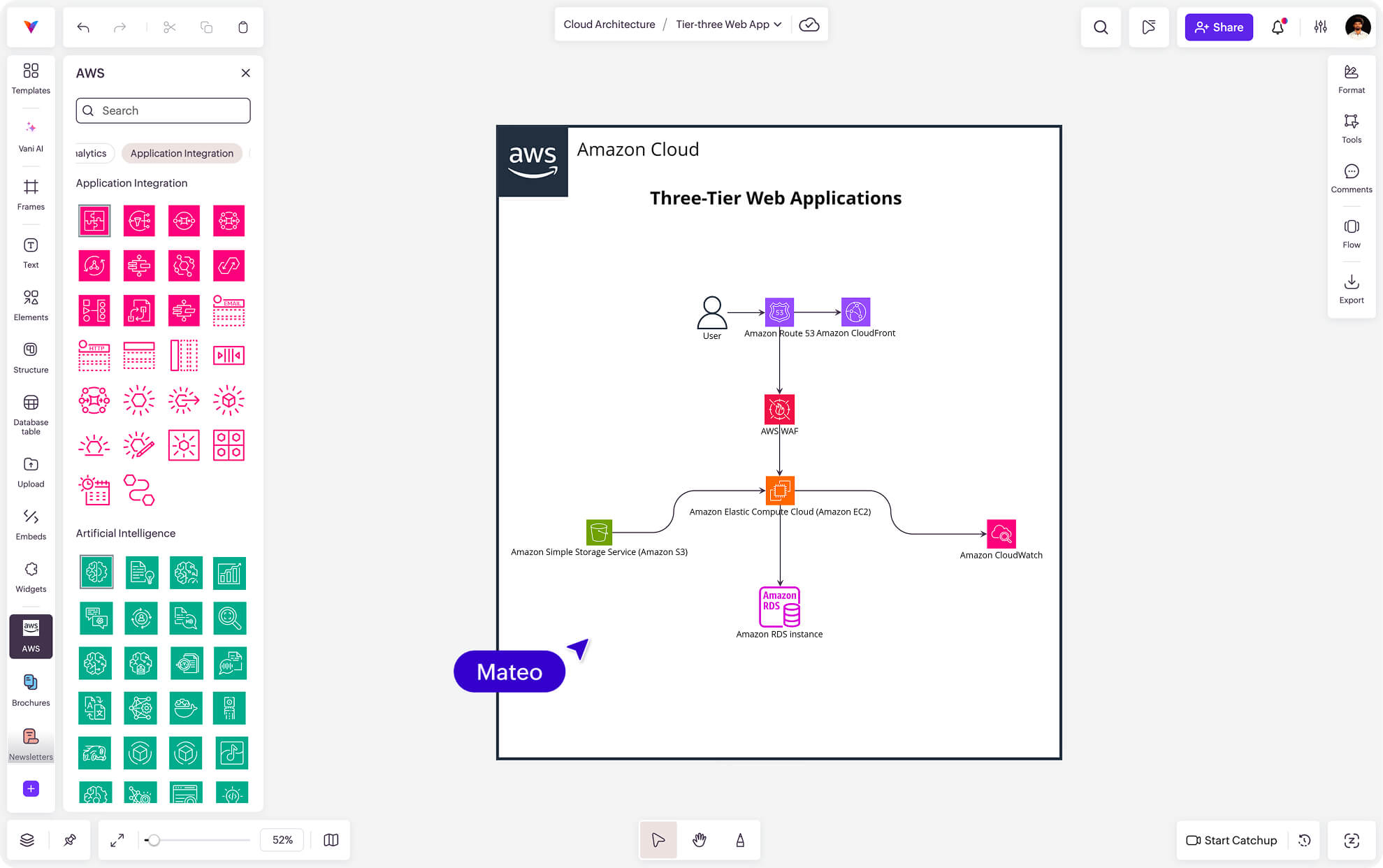Insert a Database table
This screenshot has width=1383, height=868.
pyautogui.click(x=31, y=415)
